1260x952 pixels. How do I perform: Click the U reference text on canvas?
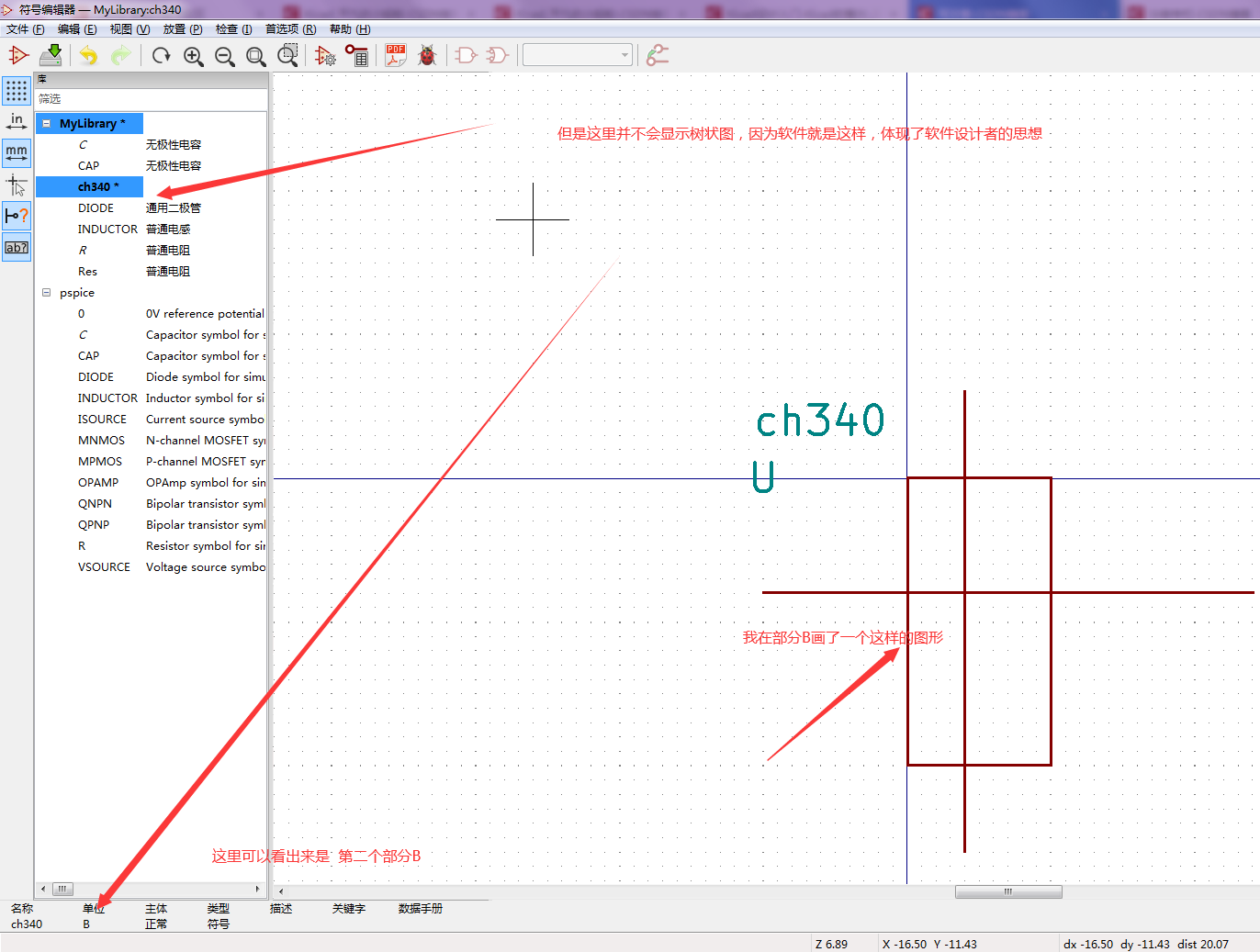(x=763, y=476)
